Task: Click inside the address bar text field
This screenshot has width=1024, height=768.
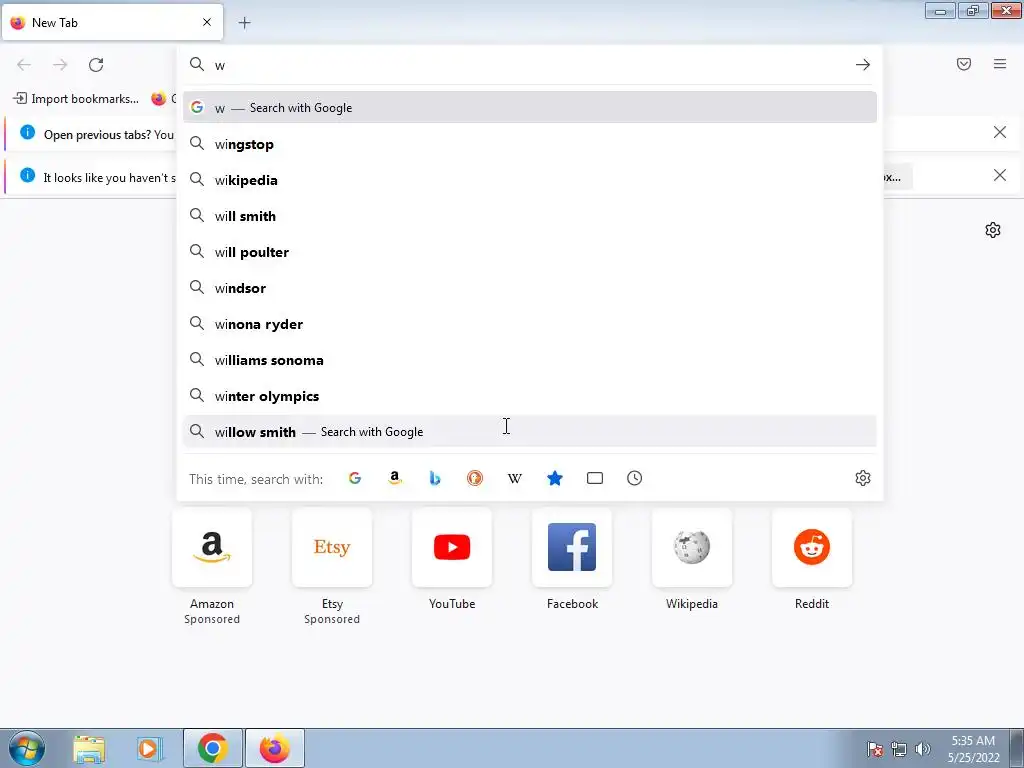Action: (529, 65)
